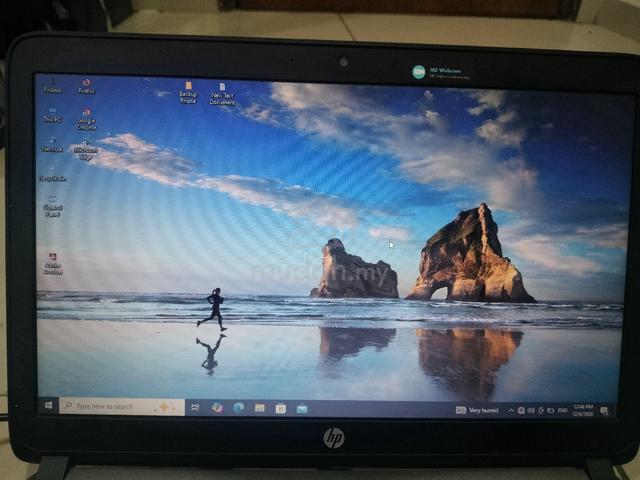The image size is (640, 480).
Task: Expand hidden system tray icons chevron
Action: [511, 410]
